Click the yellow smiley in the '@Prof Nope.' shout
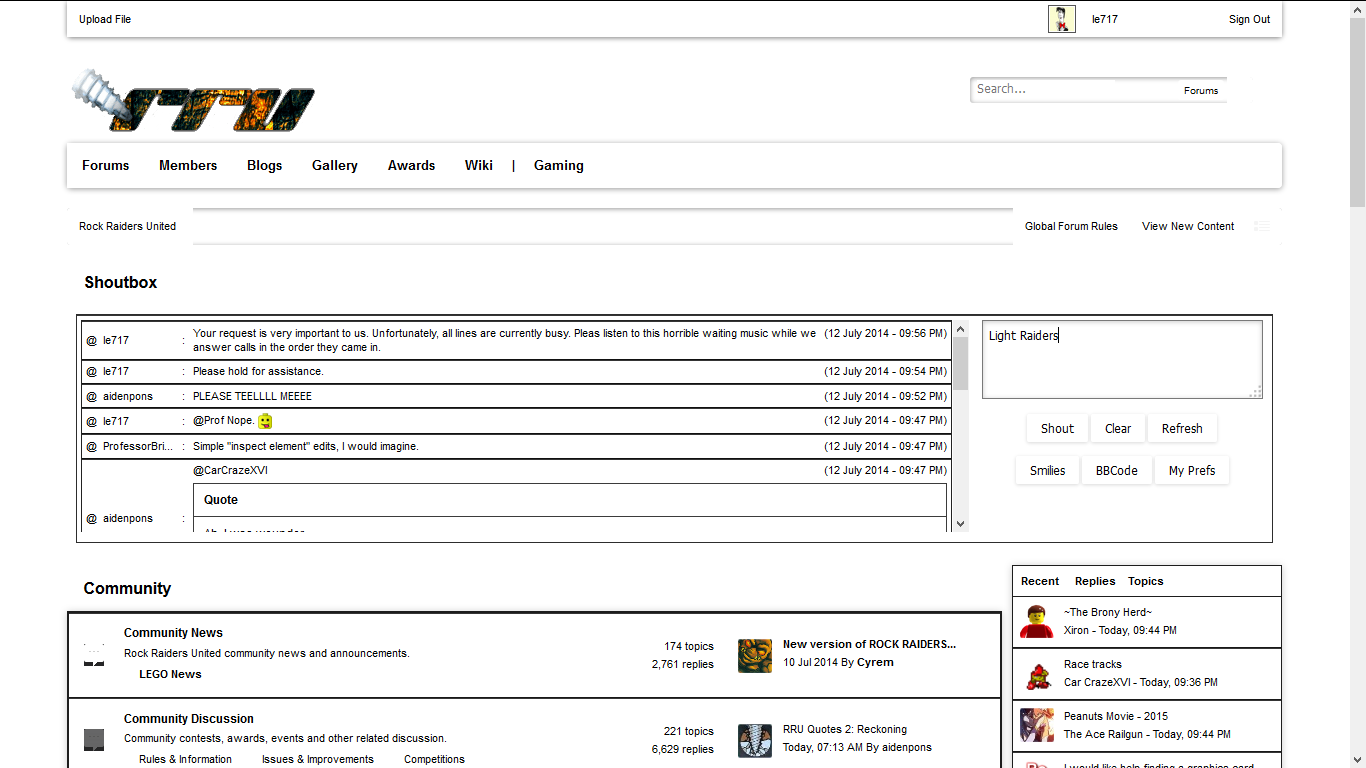The image size is (1366, 768). click(265, 421)
